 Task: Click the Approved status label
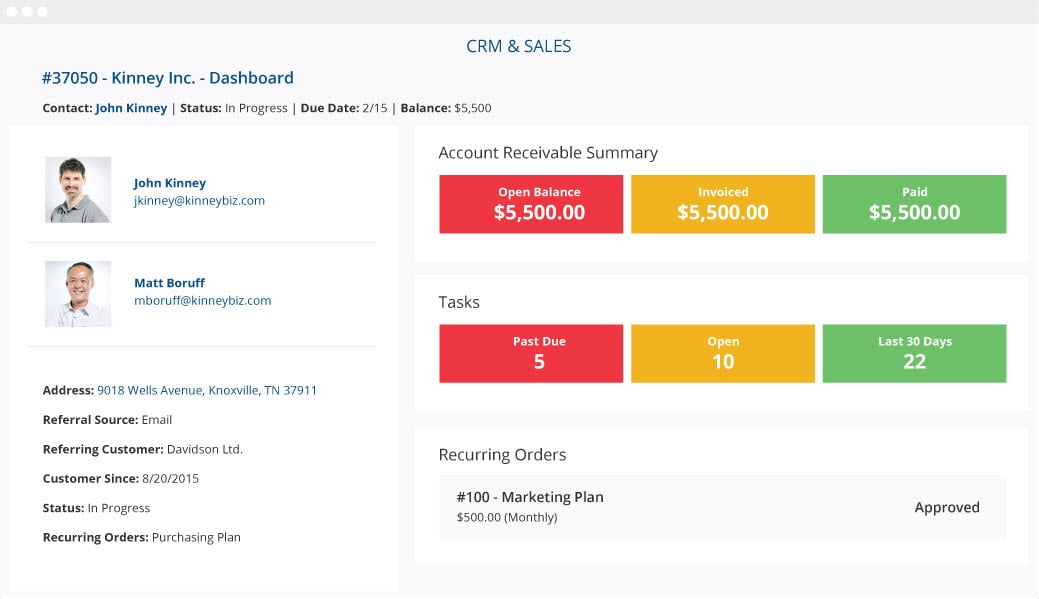click(947, 508)
